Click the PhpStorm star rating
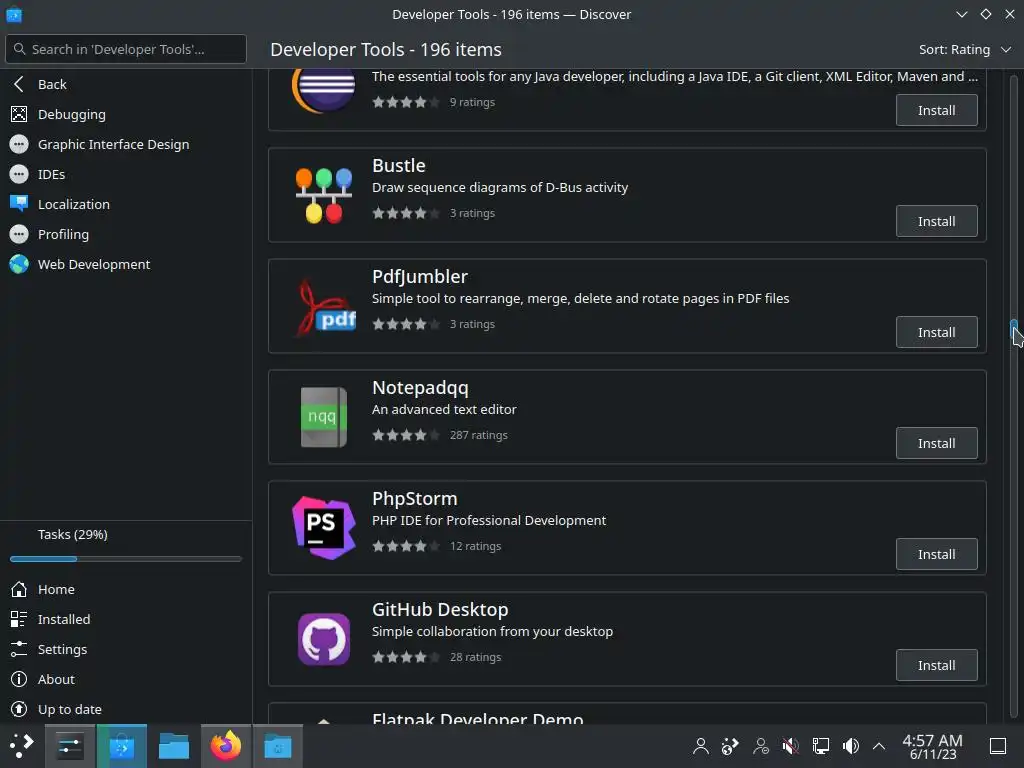 (x=406, y=546)
